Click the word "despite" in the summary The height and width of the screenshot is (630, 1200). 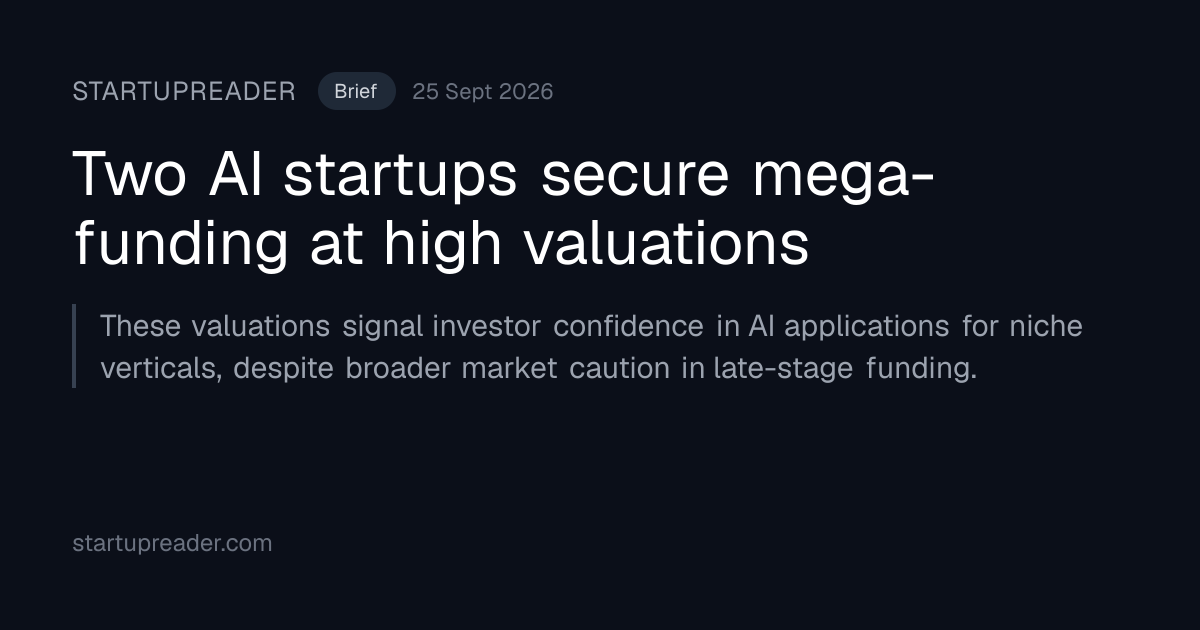285,368
